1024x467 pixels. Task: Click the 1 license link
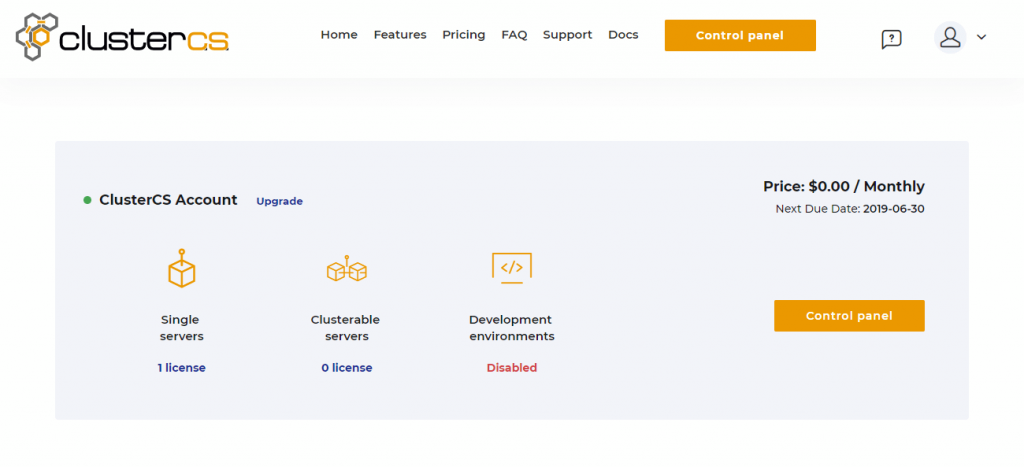[x=181, y=368]
